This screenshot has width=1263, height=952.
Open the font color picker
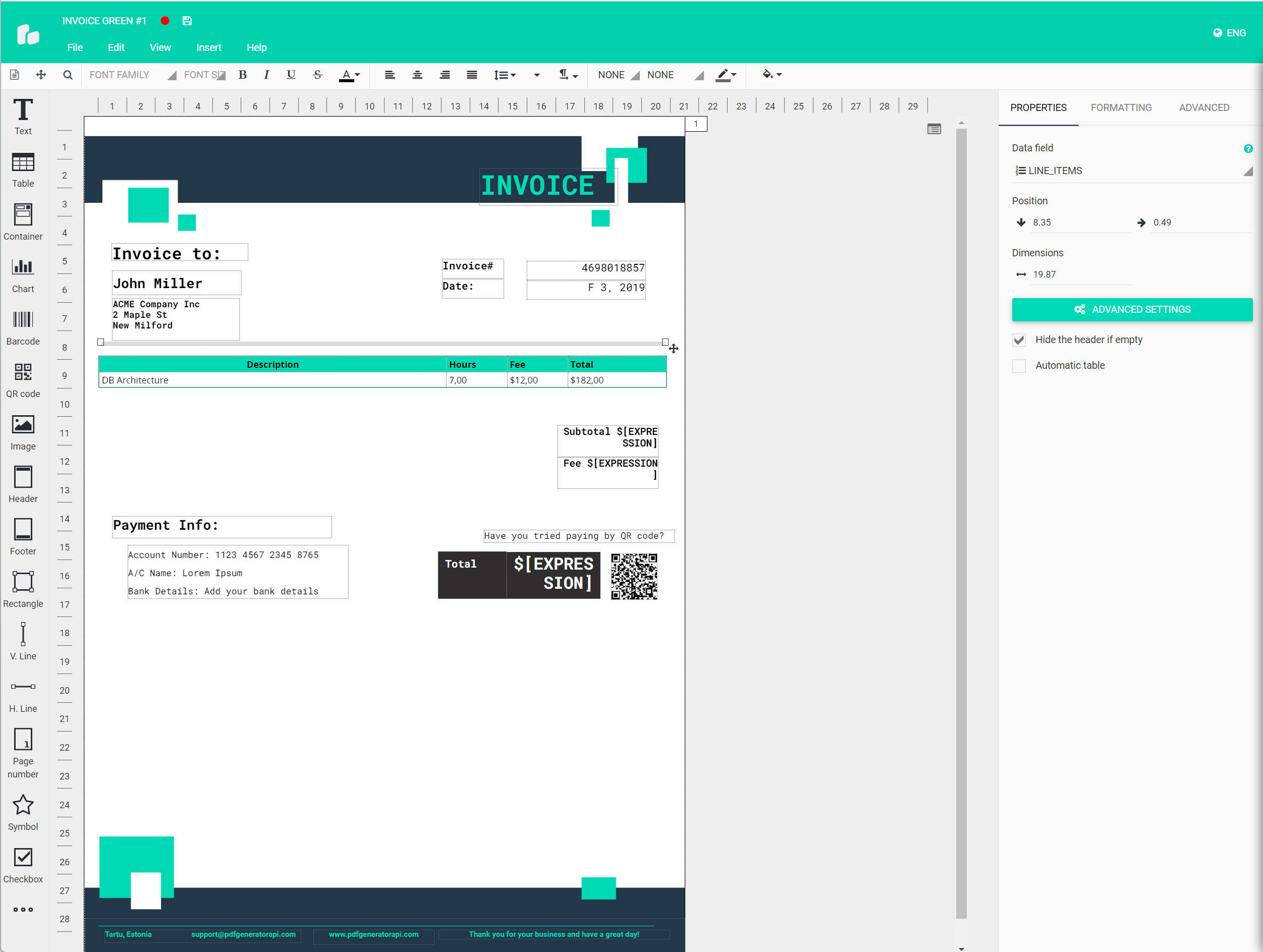tap(350, 75)
